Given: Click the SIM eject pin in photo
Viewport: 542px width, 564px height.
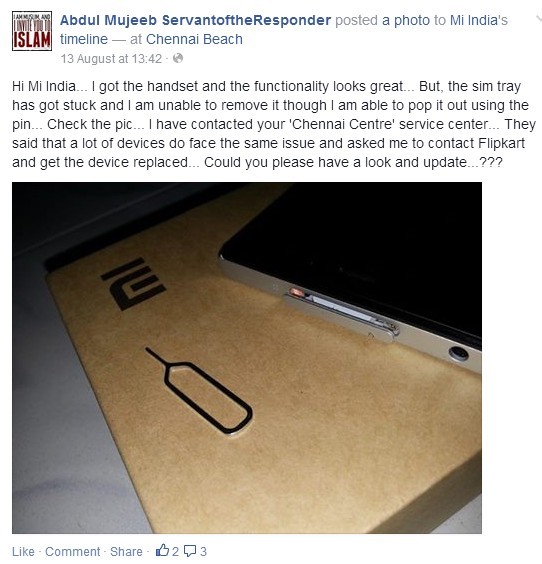Looking at the screenshot, I should click(199, 391).
